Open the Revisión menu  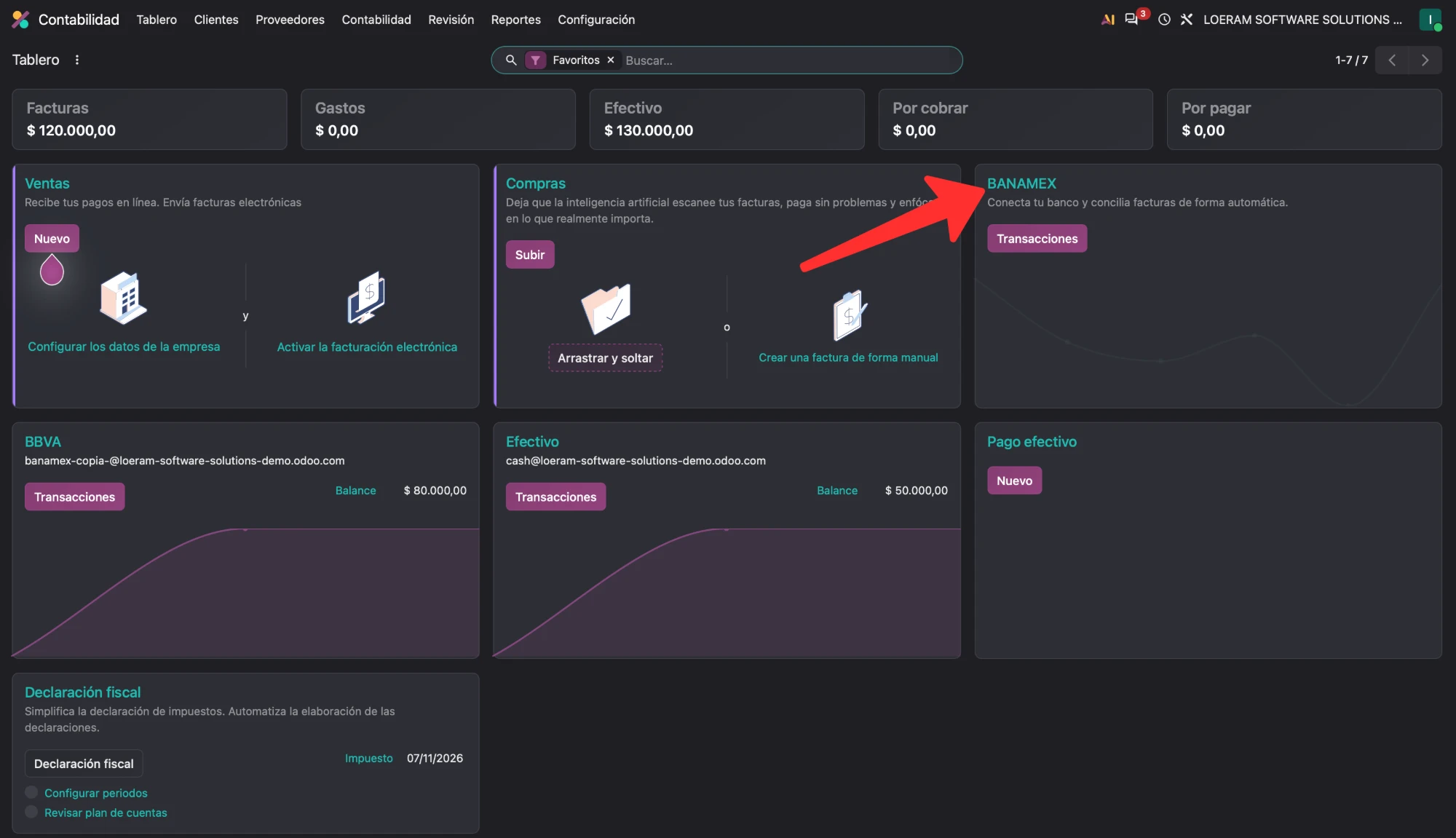pos(451,20)
